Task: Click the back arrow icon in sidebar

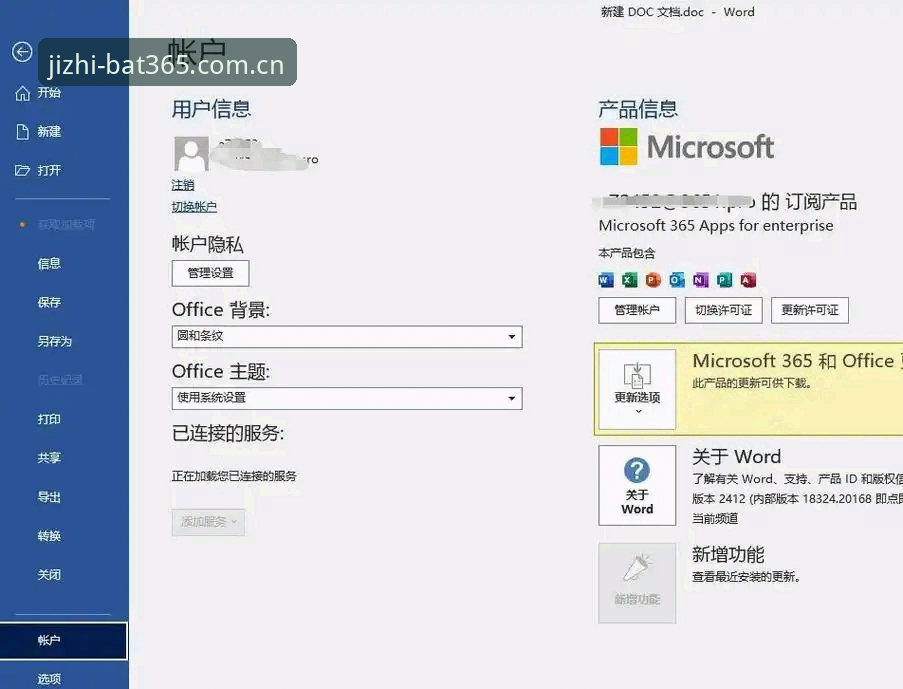Action: click(x=22, y=52)
